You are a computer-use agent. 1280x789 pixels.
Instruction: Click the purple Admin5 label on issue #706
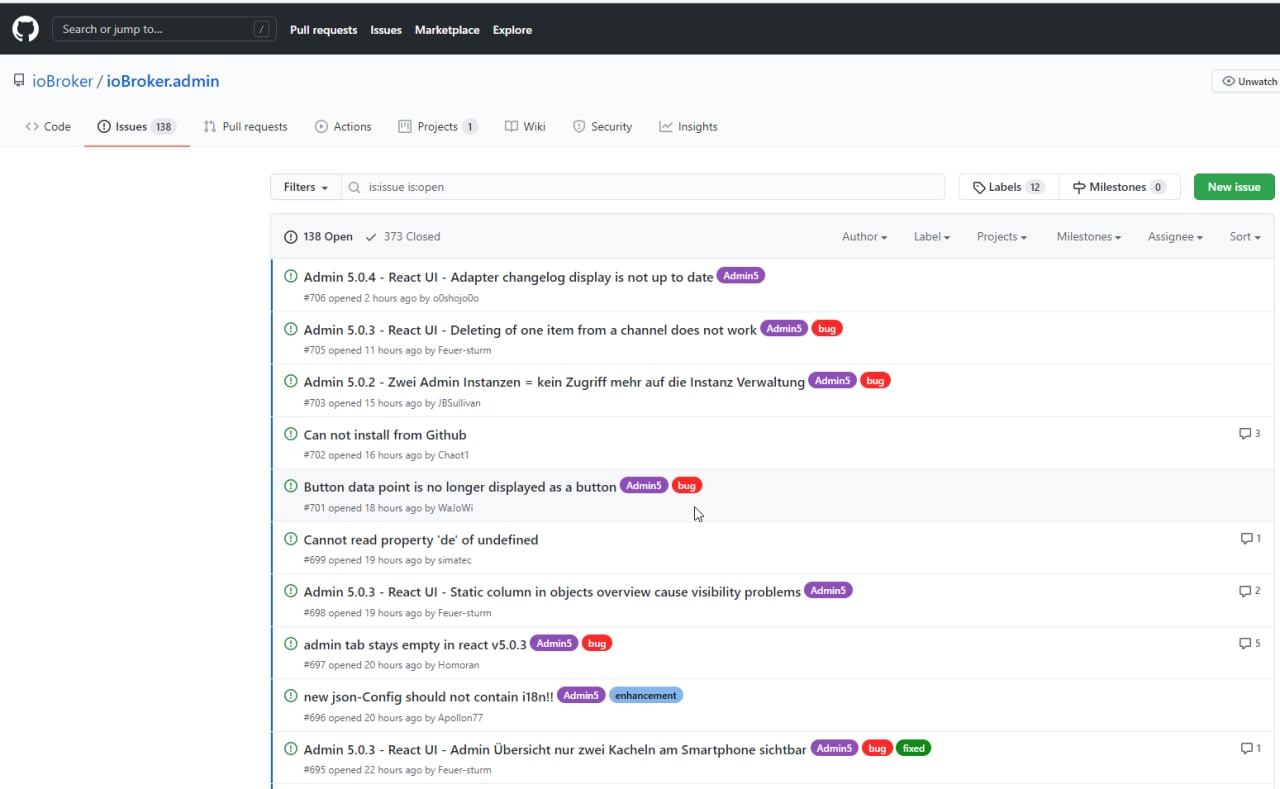click(x=741, y=276)
